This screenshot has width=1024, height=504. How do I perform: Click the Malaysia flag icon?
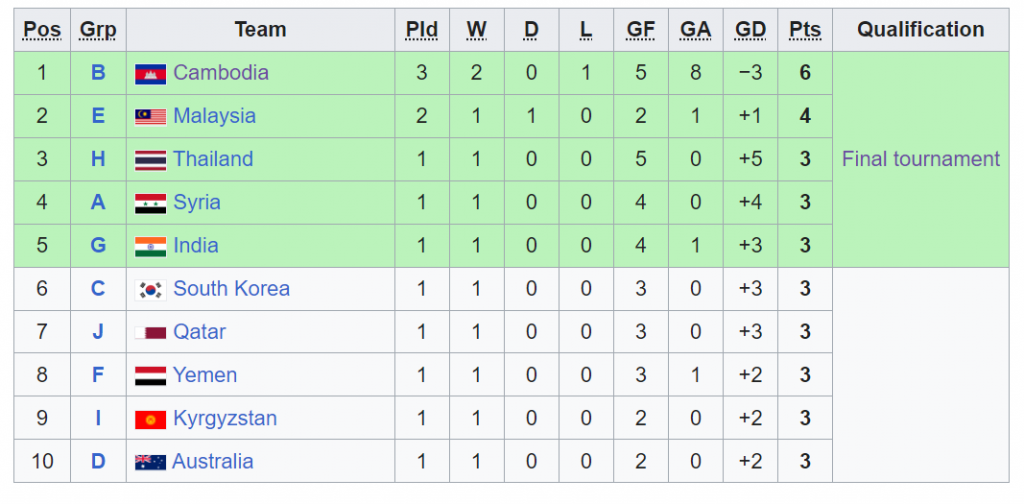pyautogui.click(x=150, y=117)
